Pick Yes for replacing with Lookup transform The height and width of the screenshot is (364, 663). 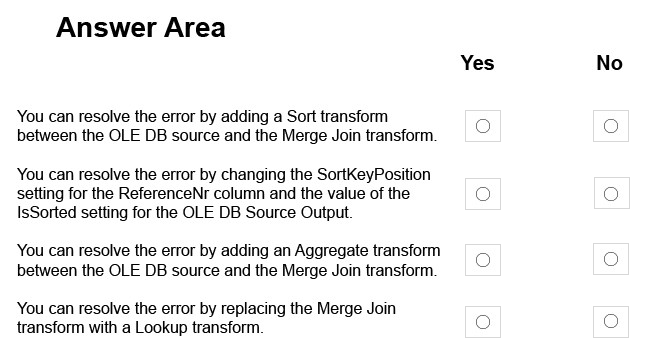[483, 322]
